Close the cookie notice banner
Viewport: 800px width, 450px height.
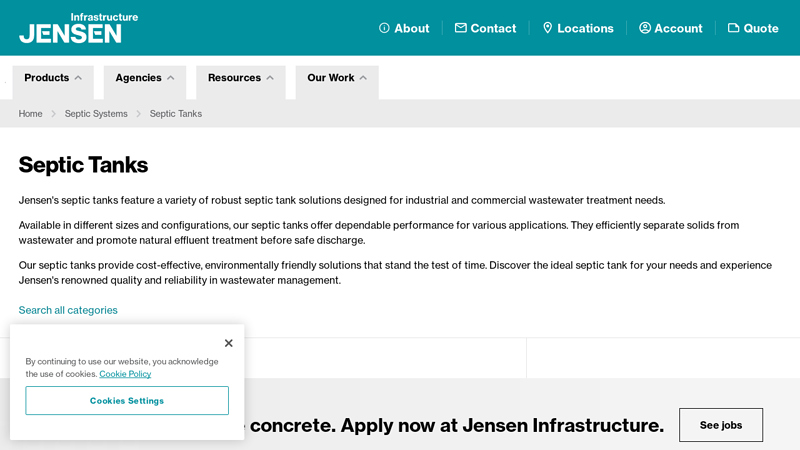228,343
